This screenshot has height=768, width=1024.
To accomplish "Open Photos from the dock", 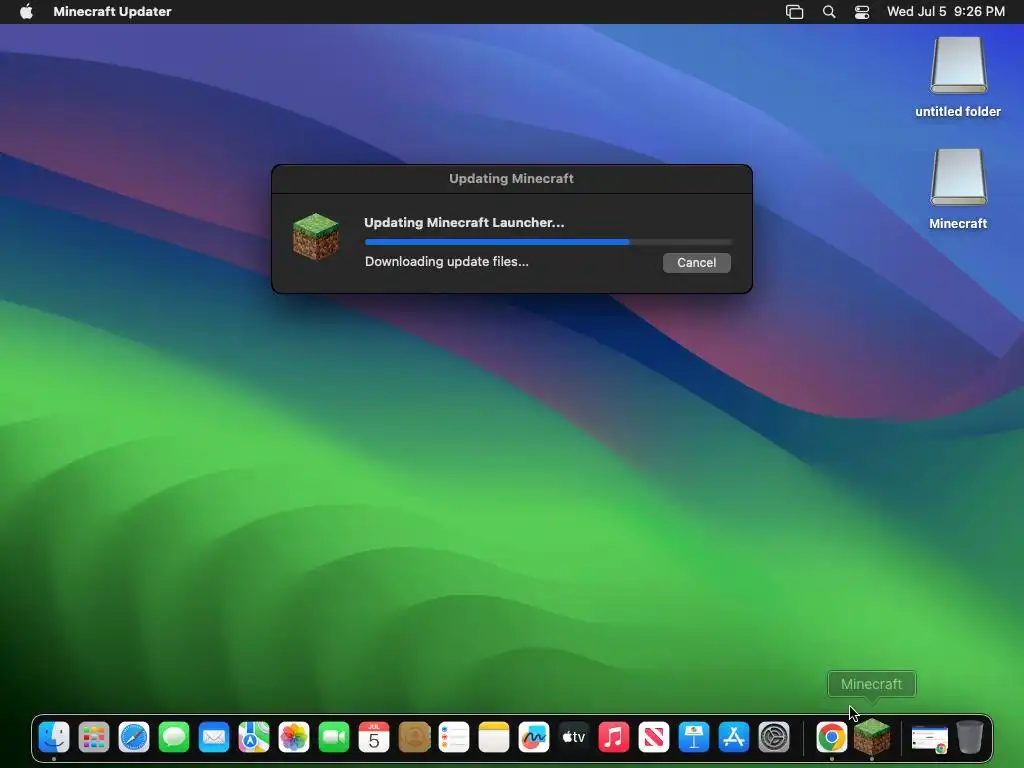I will [294, 738].
